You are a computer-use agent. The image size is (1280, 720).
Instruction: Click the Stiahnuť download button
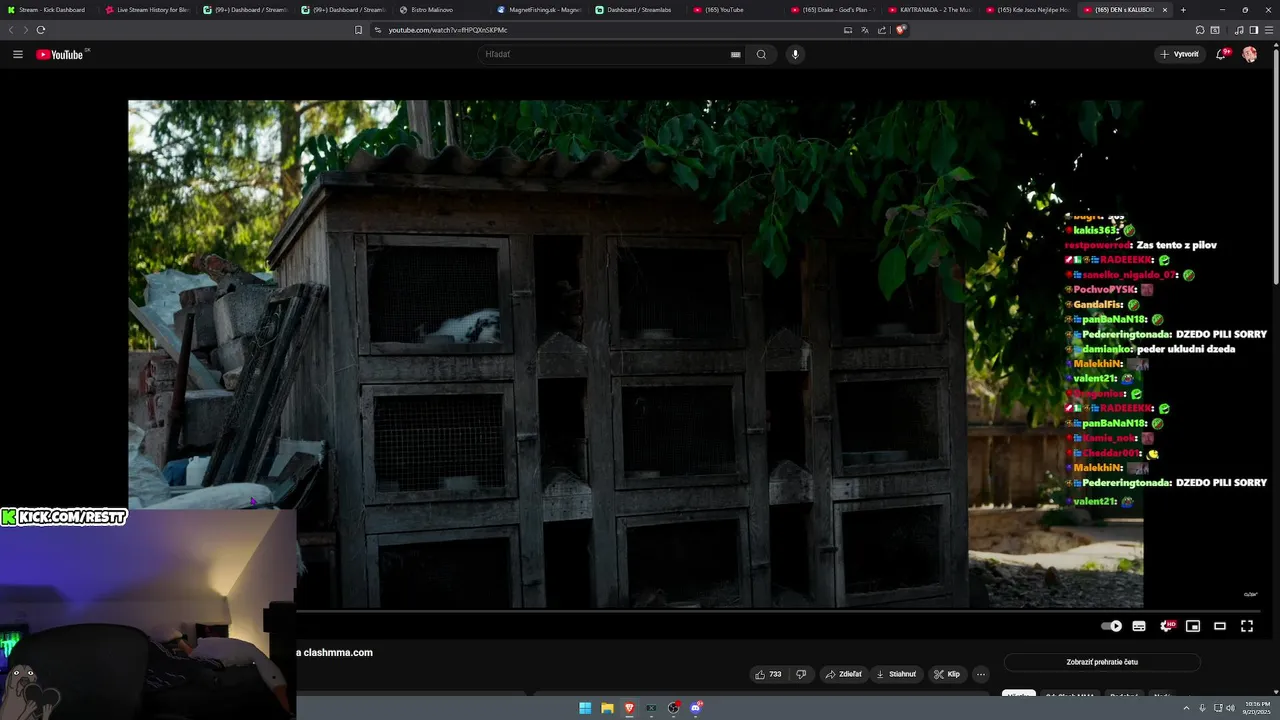tap(896, 674)
